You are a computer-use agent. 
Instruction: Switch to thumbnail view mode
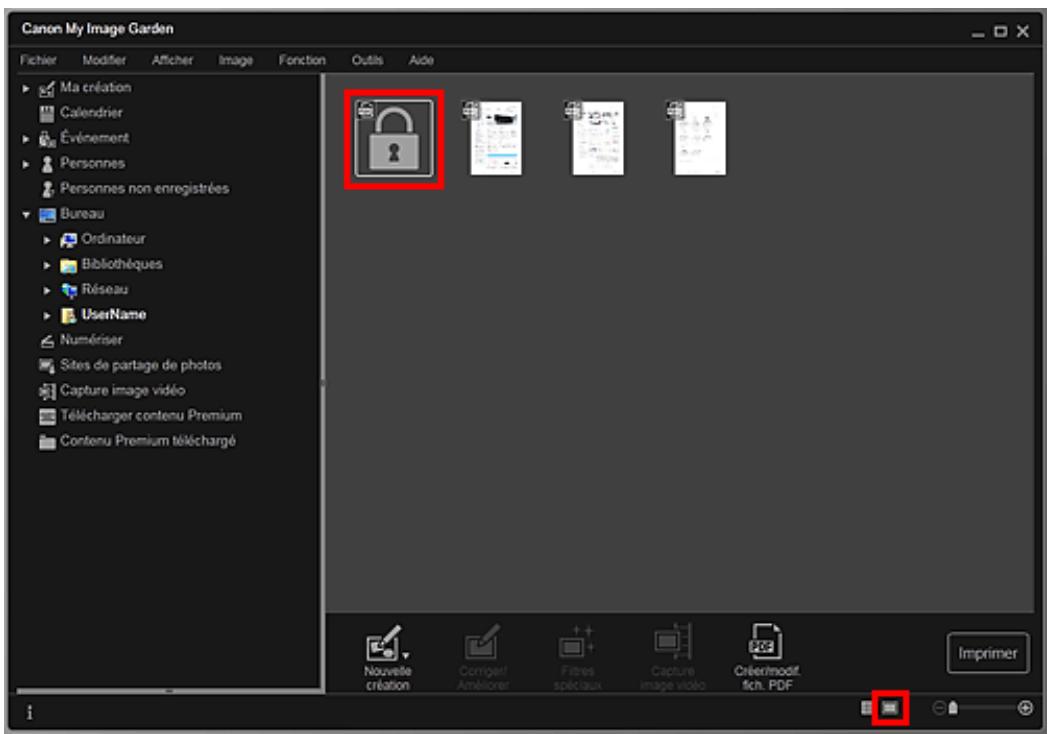(x=866, y=706)
